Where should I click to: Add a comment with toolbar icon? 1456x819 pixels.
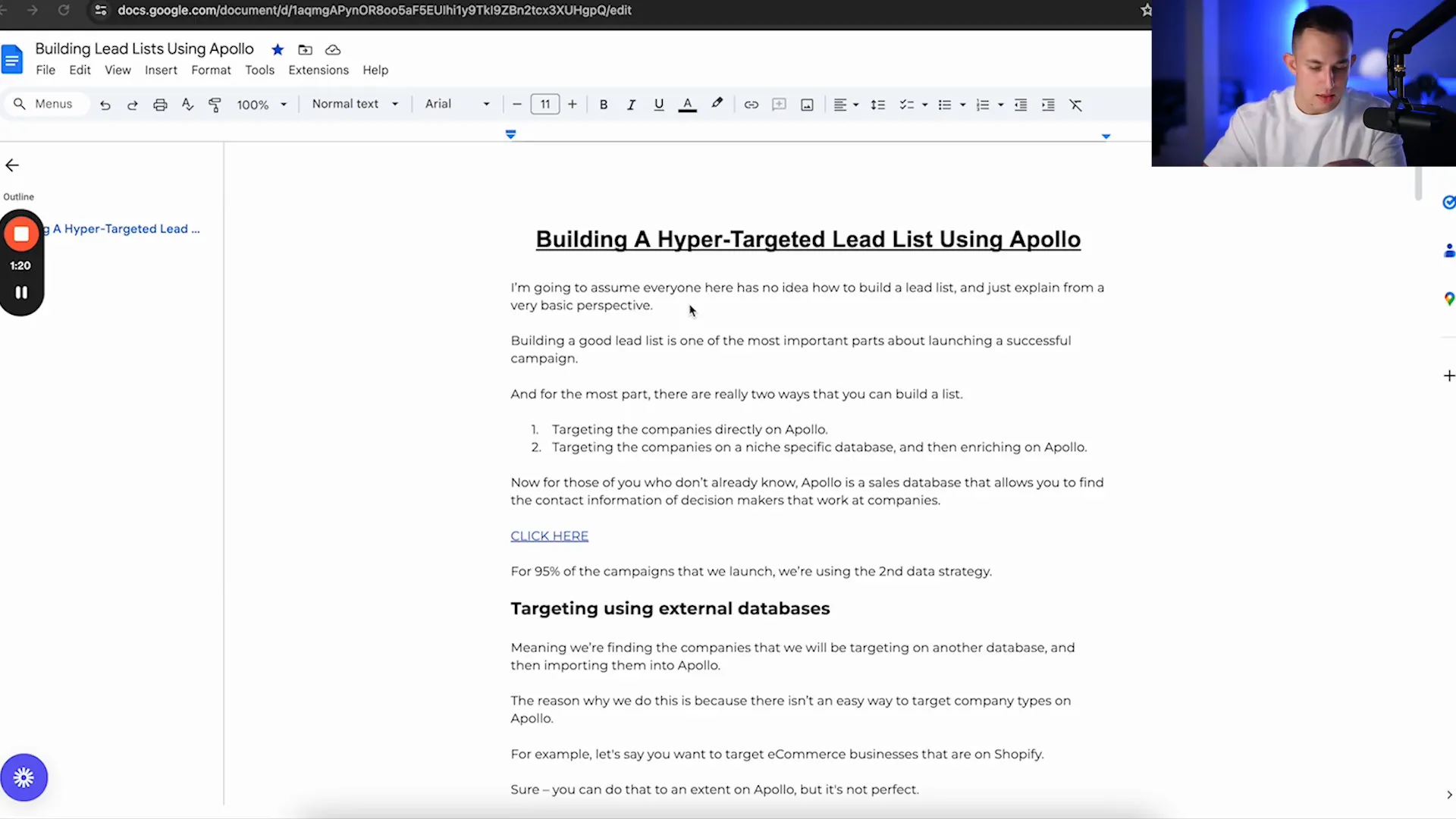click(x=779, y=105)
